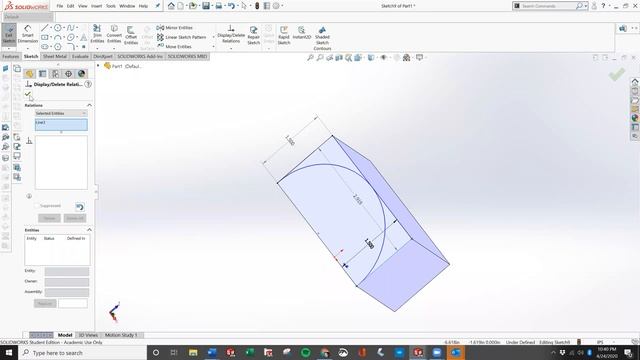Switch to the Evaluate tab

(x=80, y=56)
